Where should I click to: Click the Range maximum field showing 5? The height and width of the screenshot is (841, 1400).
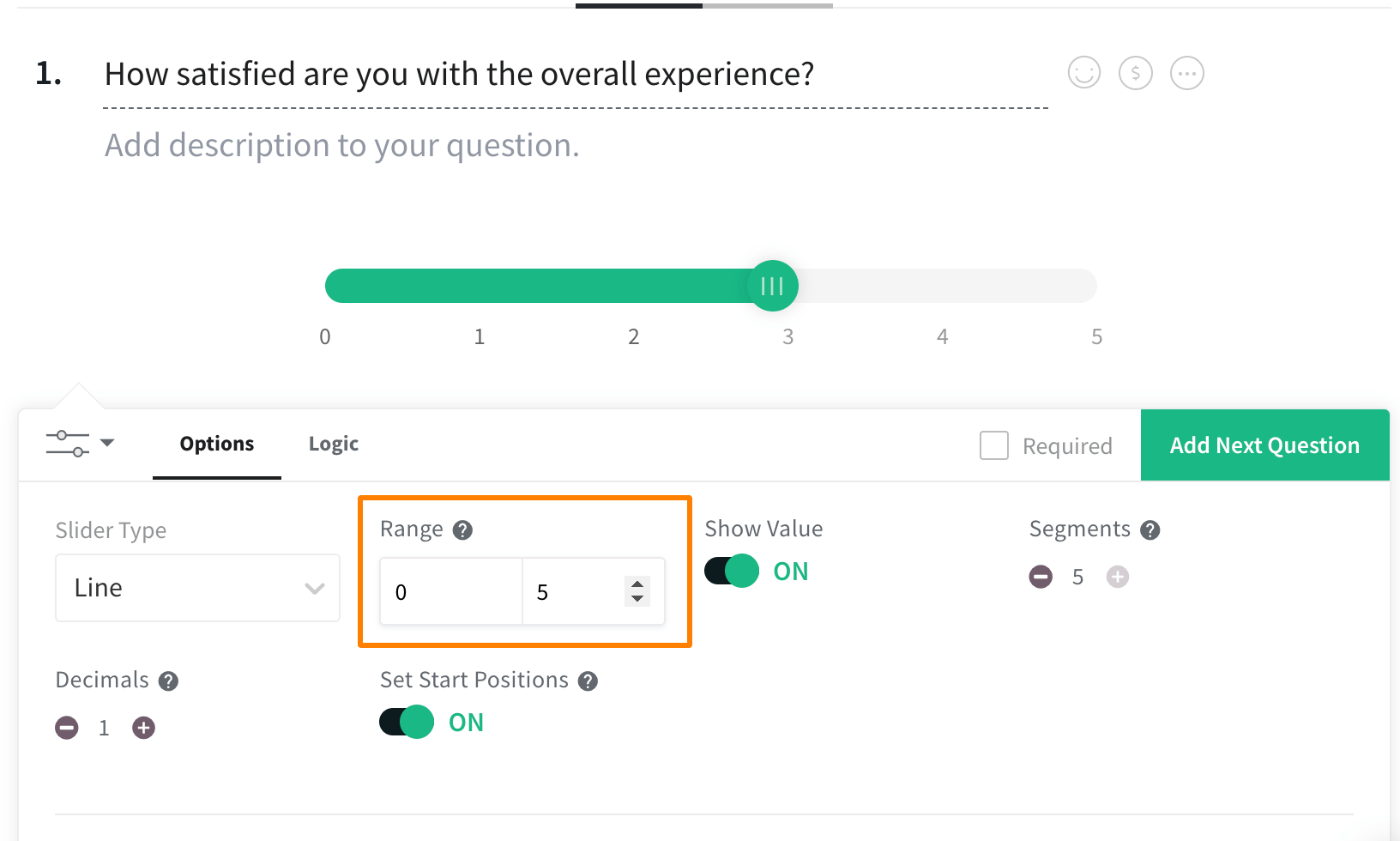click(573, 592)
